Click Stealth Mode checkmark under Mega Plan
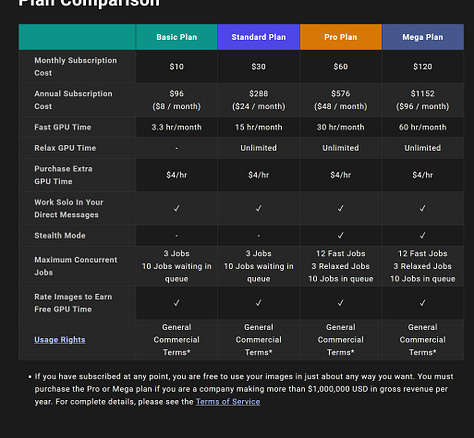Screen dimensions: 474x438 [423, 236]
